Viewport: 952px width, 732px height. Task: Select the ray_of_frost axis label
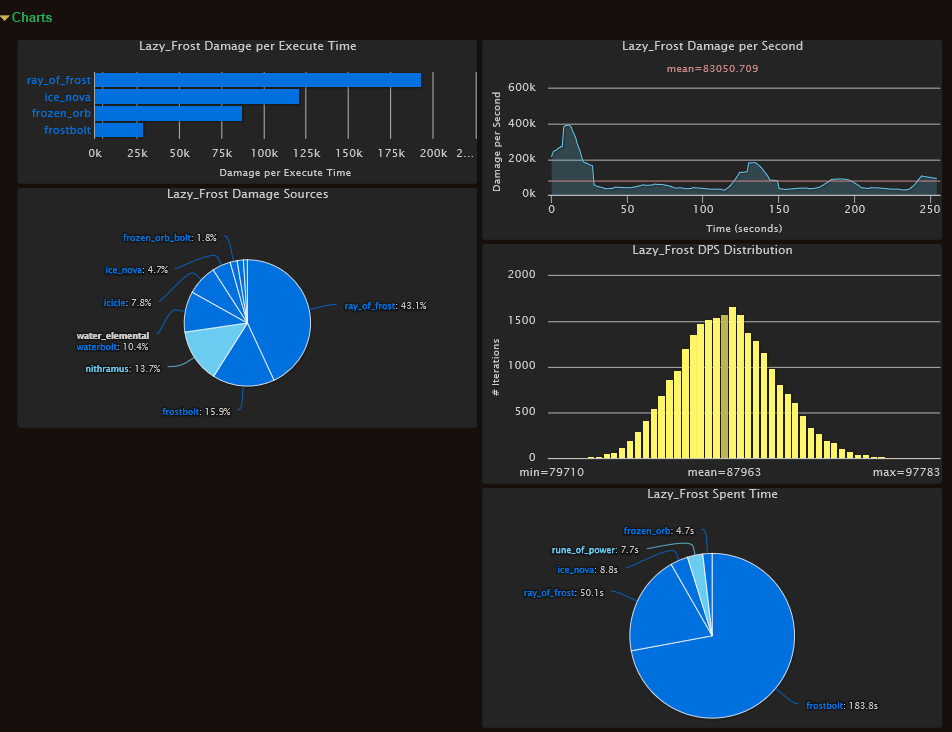[59, 80]
